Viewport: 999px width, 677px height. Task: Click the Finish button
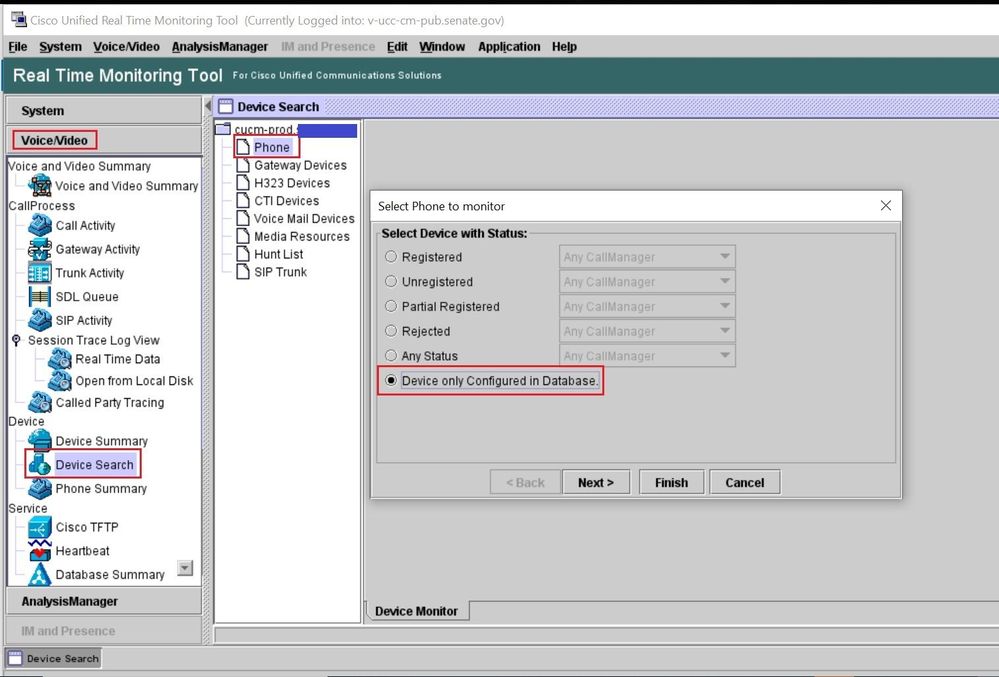coord(672,482)
